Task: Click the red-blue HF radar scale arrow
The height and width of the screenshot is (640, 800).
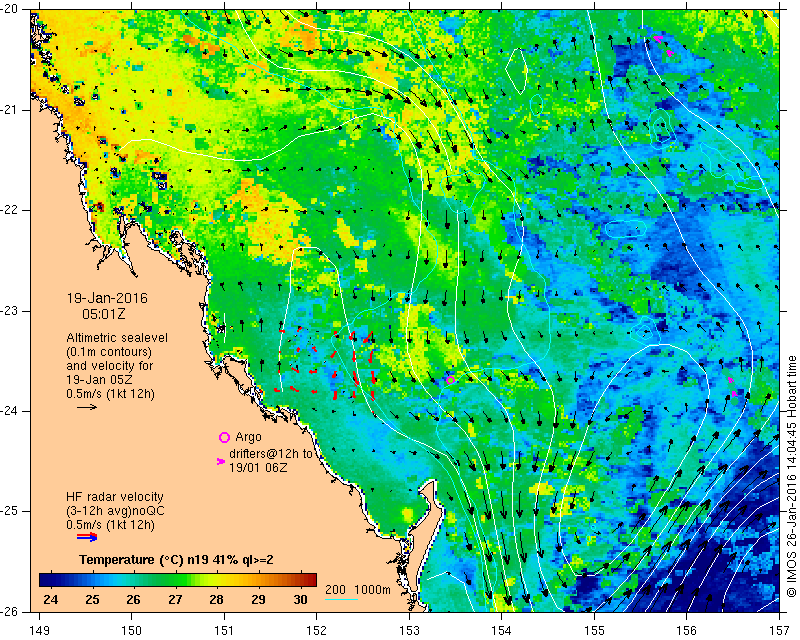Action: click(87, 538)
